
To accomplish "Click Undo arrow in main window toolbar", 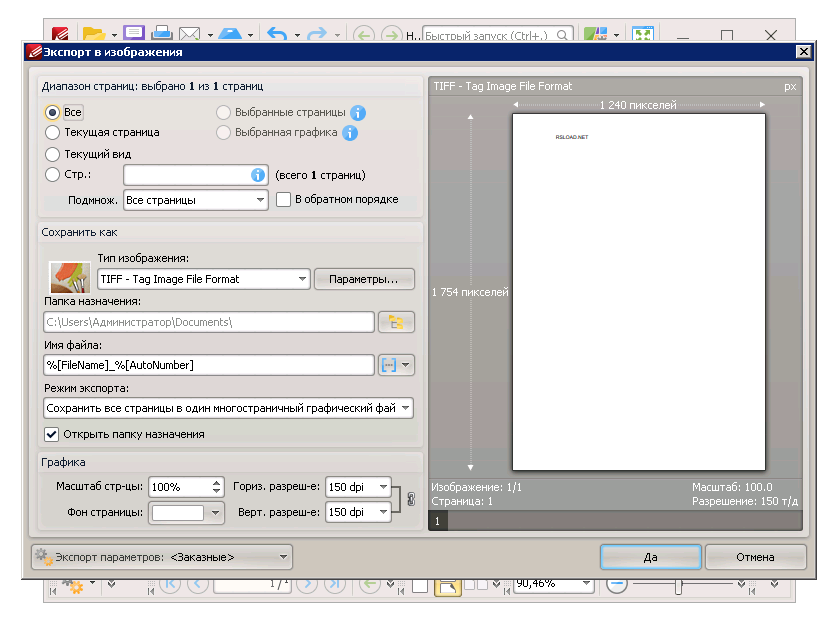I will click(x=277, y=34).
